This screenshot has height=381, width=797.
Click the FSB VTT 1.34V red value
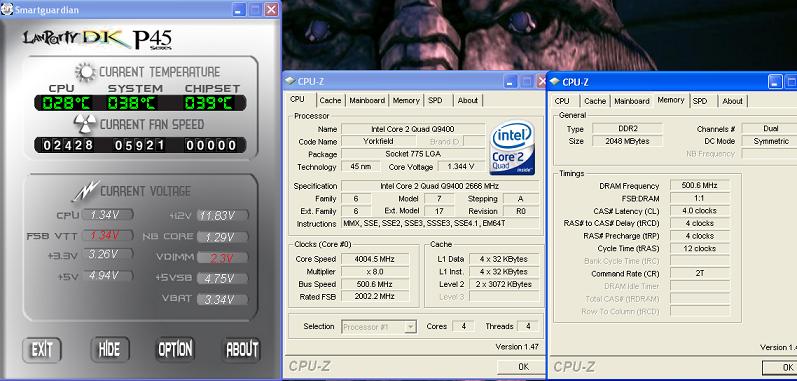point(108,235)
